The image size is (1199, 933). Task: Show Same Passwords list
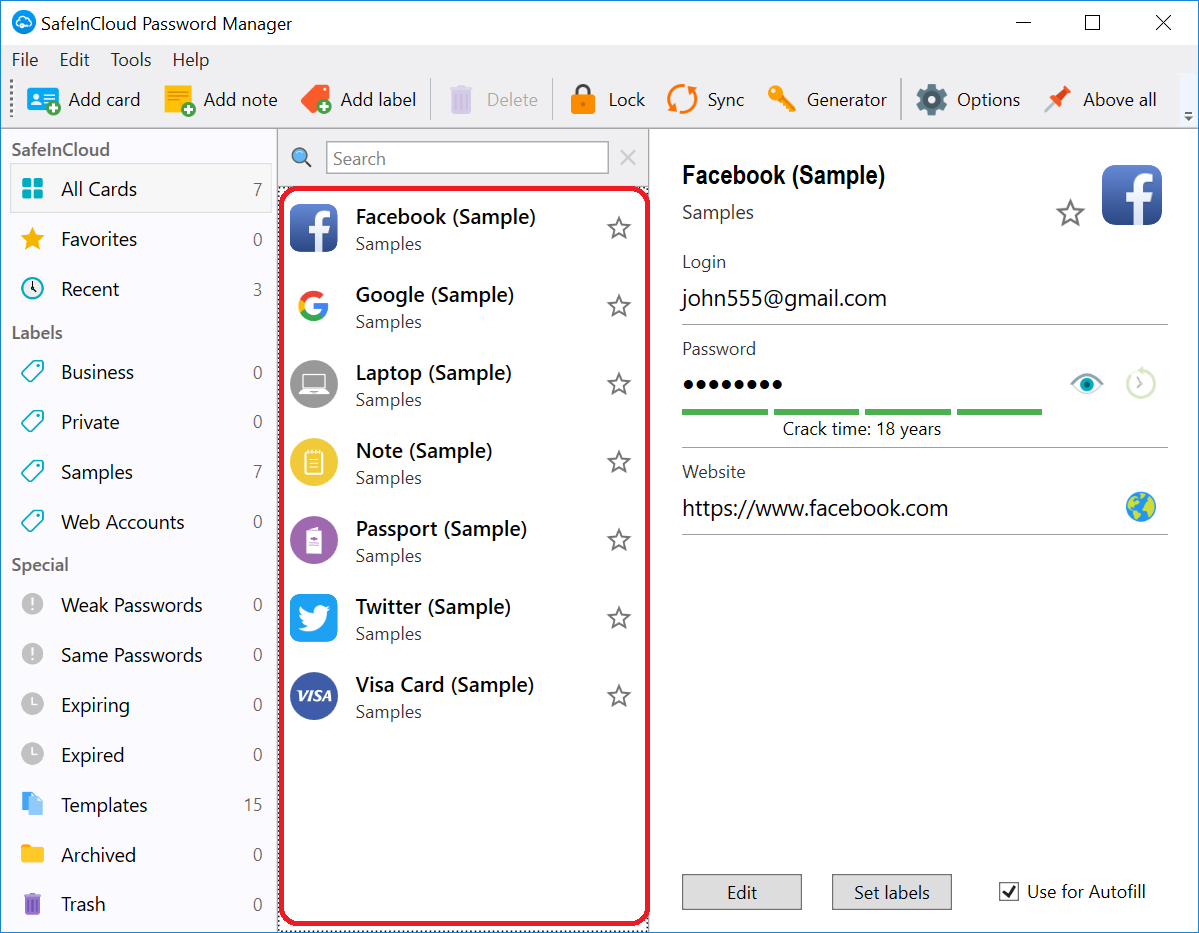(141, 655)
